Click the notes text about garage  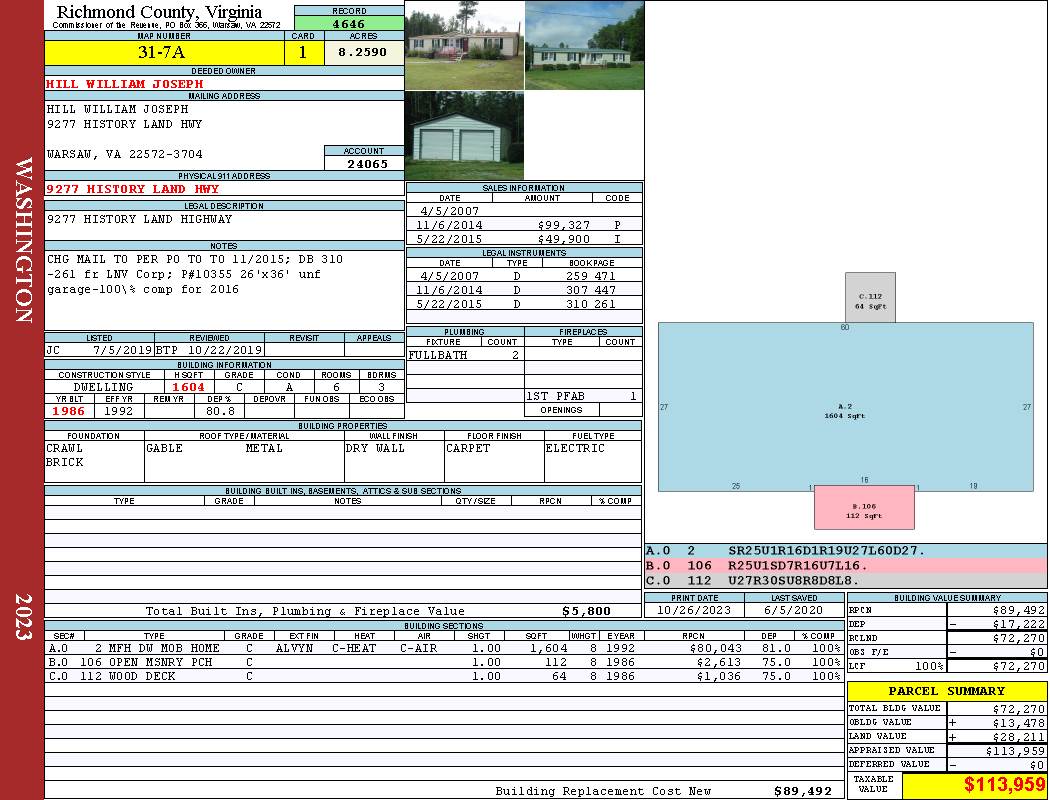coord(194,274)
